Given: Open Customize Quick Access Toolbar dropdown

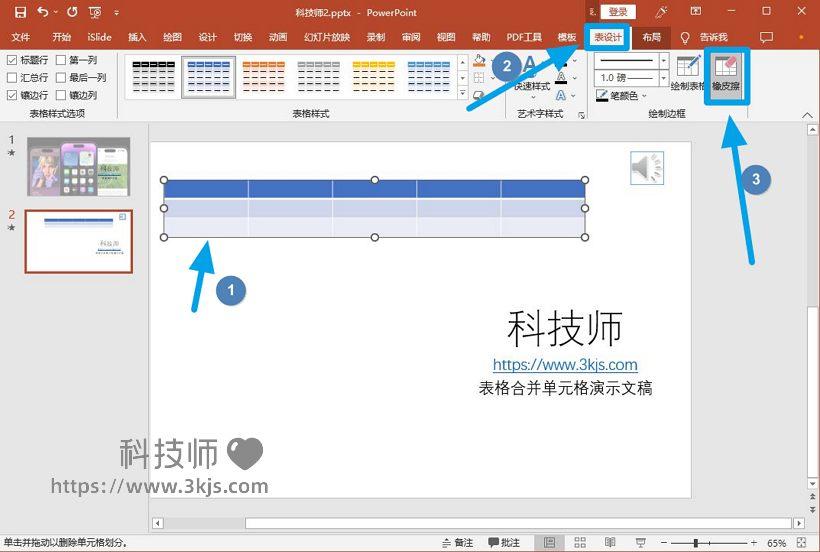Looking at the screenshot, I should 116,13.
